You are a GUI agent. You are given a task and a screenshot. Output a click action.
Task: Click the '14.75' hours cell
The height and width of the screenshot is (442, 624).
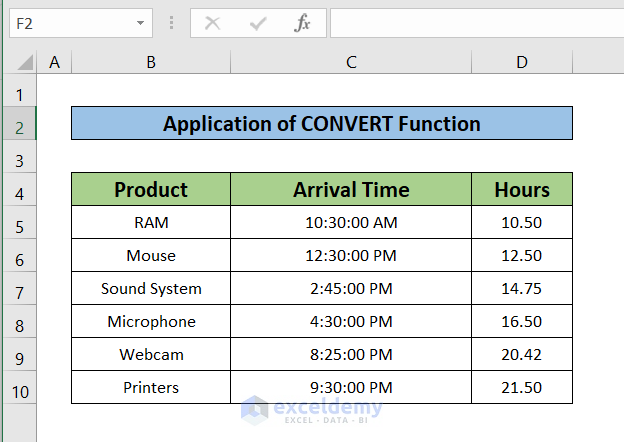[x=522, y=288]
